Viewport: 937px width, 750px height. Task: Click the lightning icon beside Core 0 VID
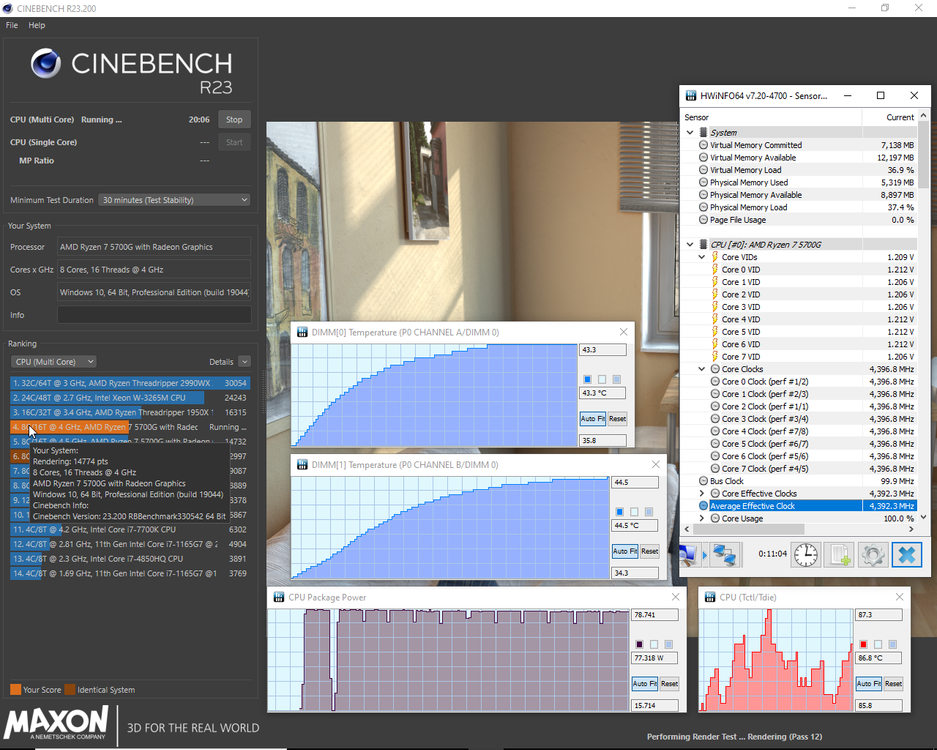point(715,270)
